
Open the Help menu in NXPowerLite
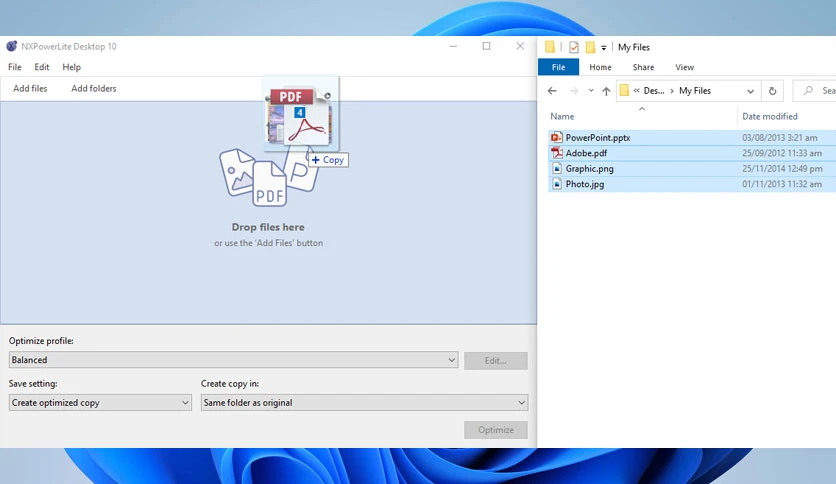click(71, 67)
